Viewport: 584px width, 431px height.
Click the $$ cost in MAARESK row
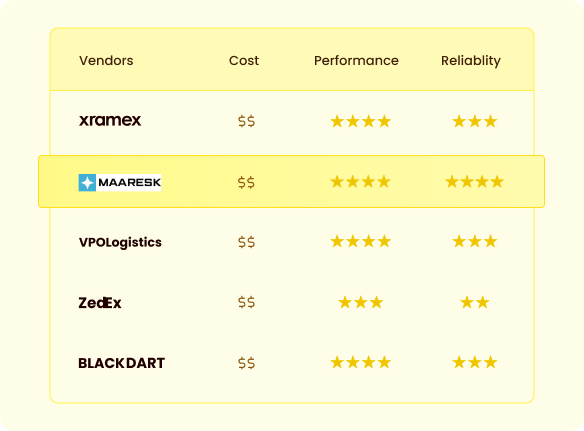tap(247, 182)
